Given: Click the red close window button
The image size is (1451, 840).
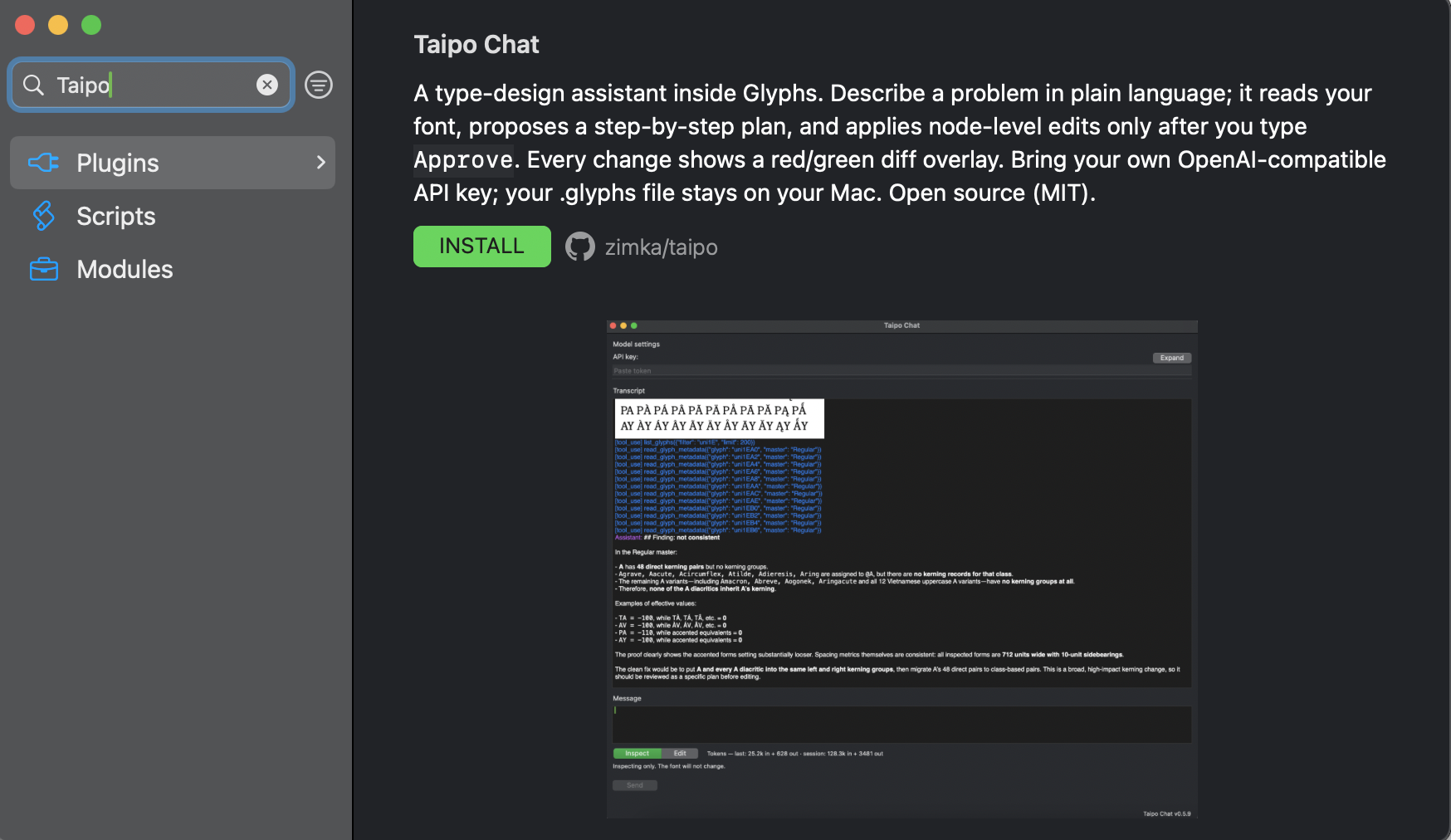Looking at the screenshot, I should [25, 25].
